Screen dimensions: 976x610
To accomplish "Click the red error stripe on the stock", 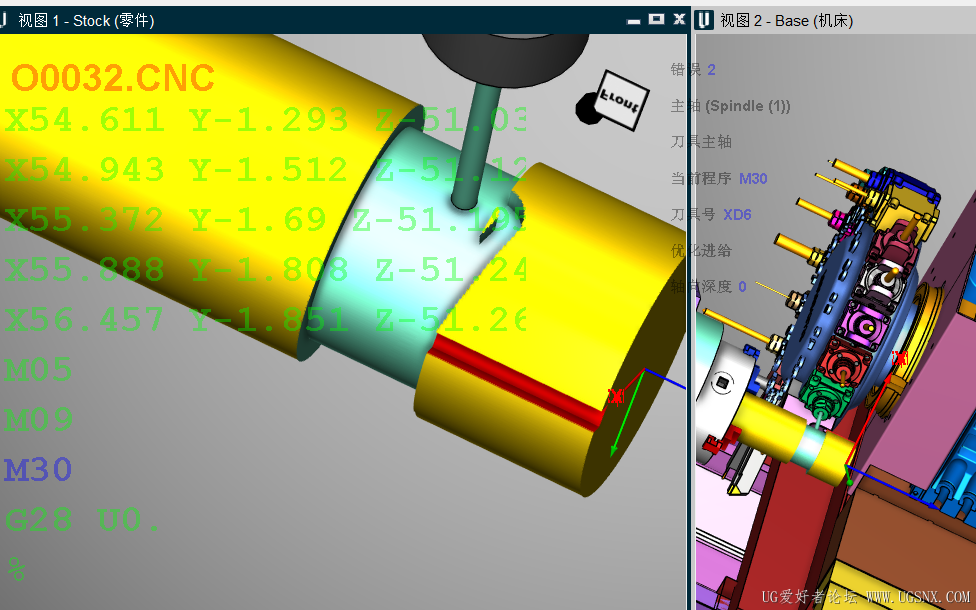I will click(x=517, y=381).
